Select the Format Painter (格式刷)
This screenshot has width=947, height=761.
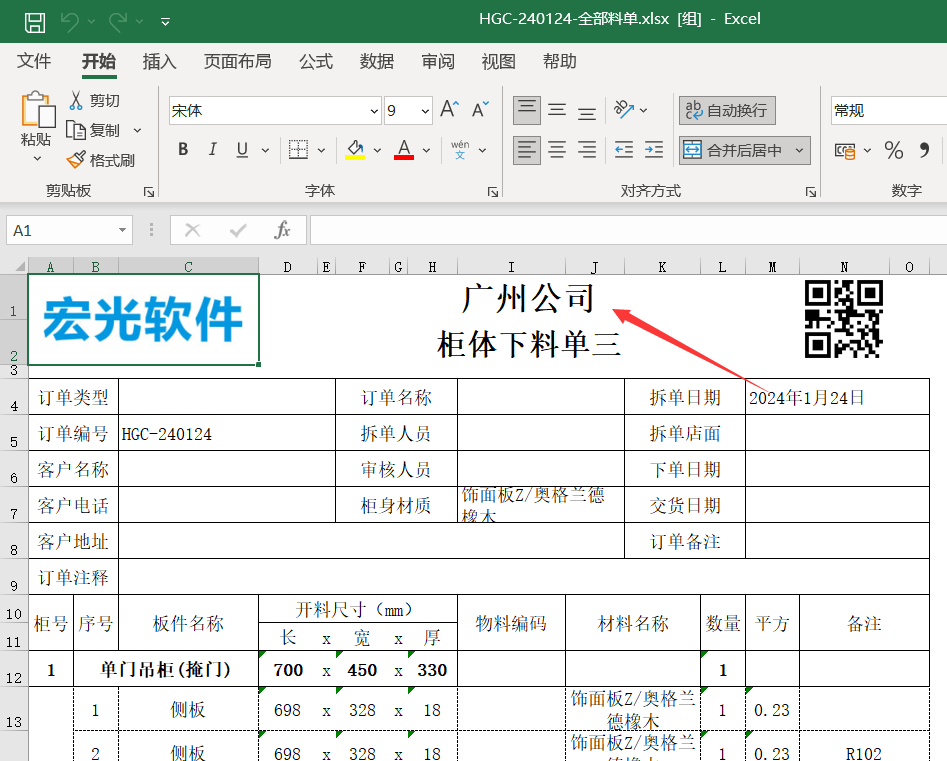click(x=100, y=160)
